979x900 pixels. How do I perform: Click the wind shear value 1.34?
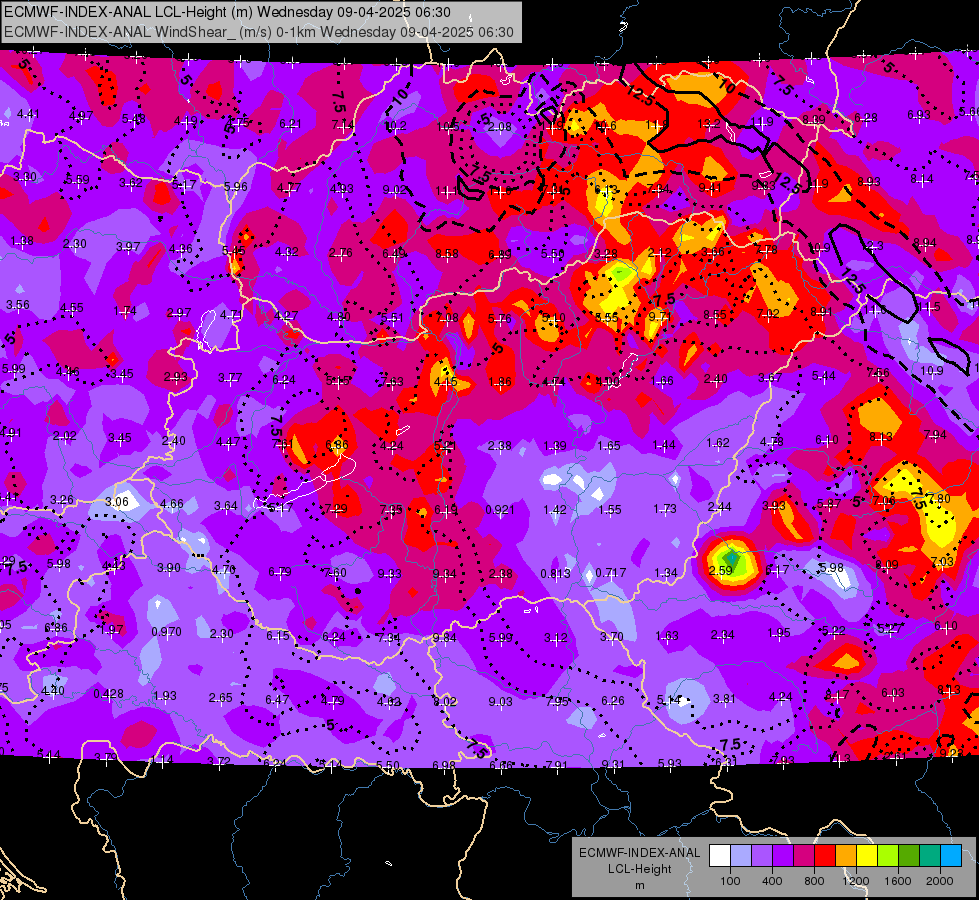click(666, 573)
